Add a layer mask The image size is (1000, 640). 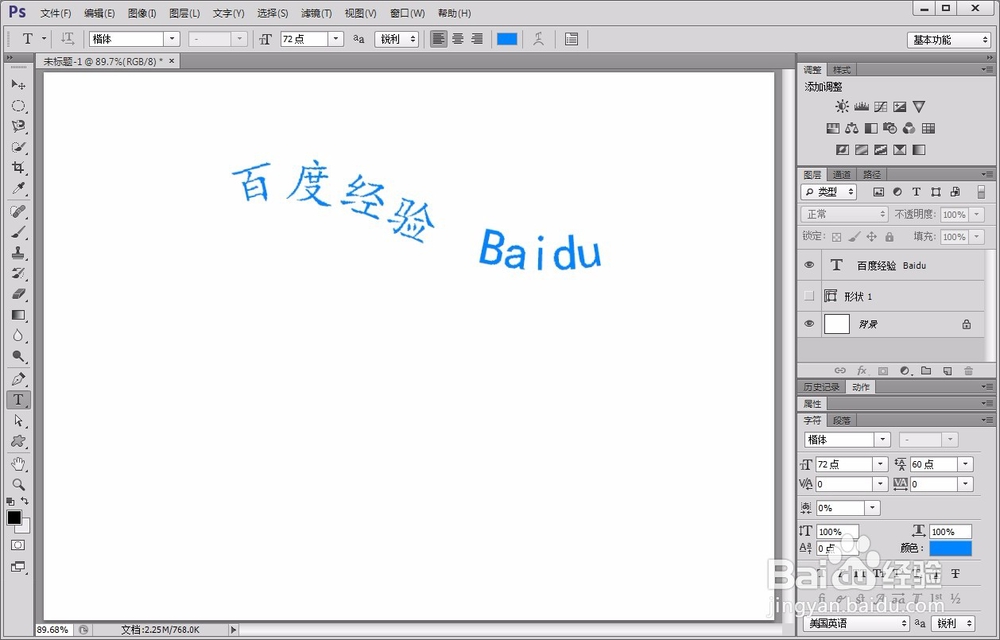883,370
